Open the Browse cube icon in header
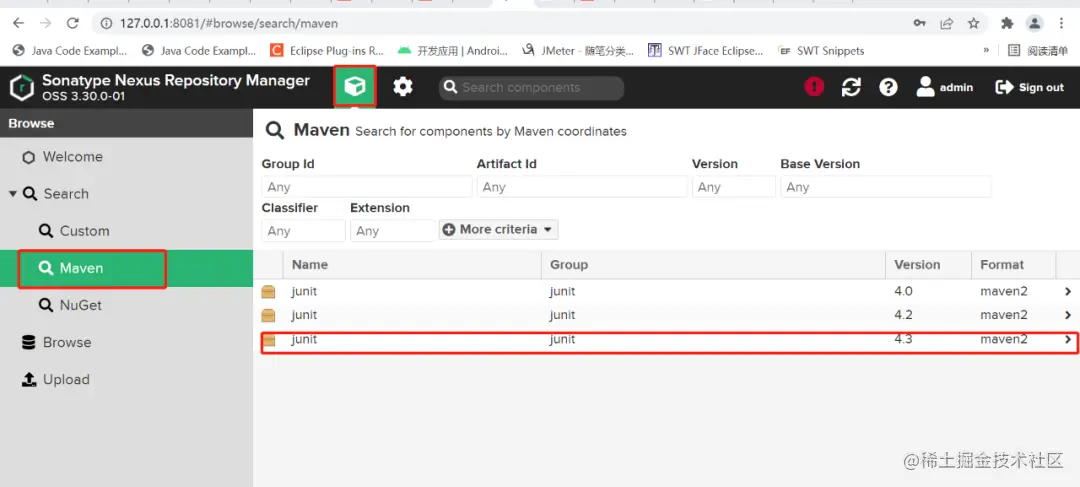 355,87
